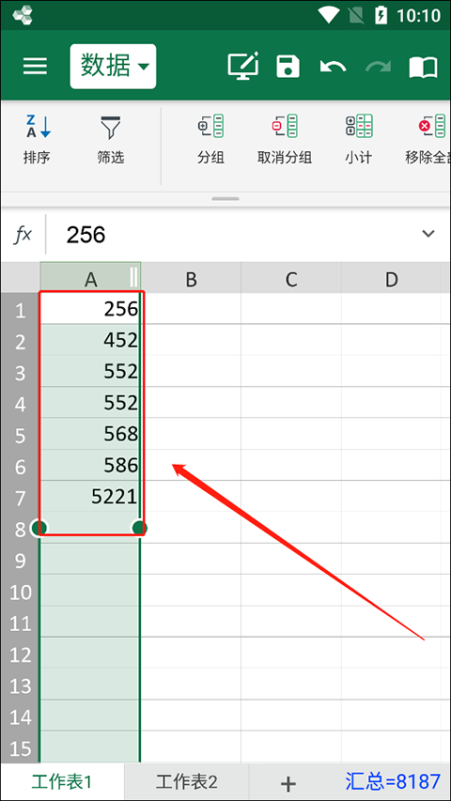Viewport: 451px width, 801px height.
Task: Tap the save disk icon
Action: (288, 66)
